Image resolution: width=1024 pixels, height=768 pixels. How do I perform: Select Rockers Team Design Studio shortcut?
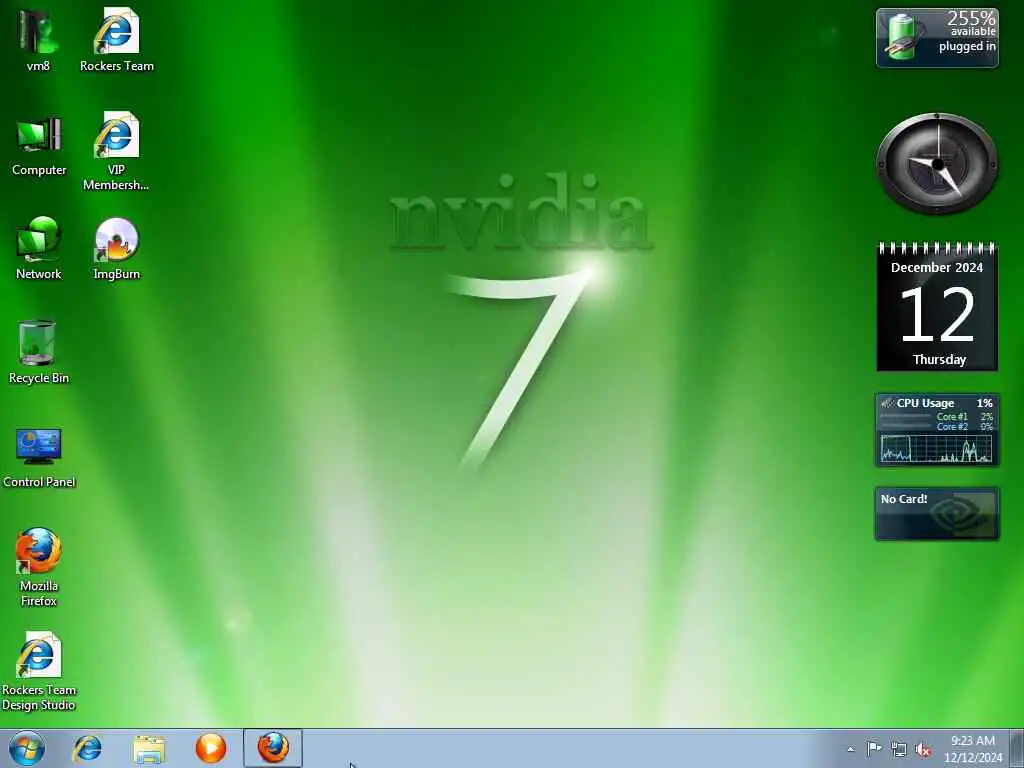point(39,671)
